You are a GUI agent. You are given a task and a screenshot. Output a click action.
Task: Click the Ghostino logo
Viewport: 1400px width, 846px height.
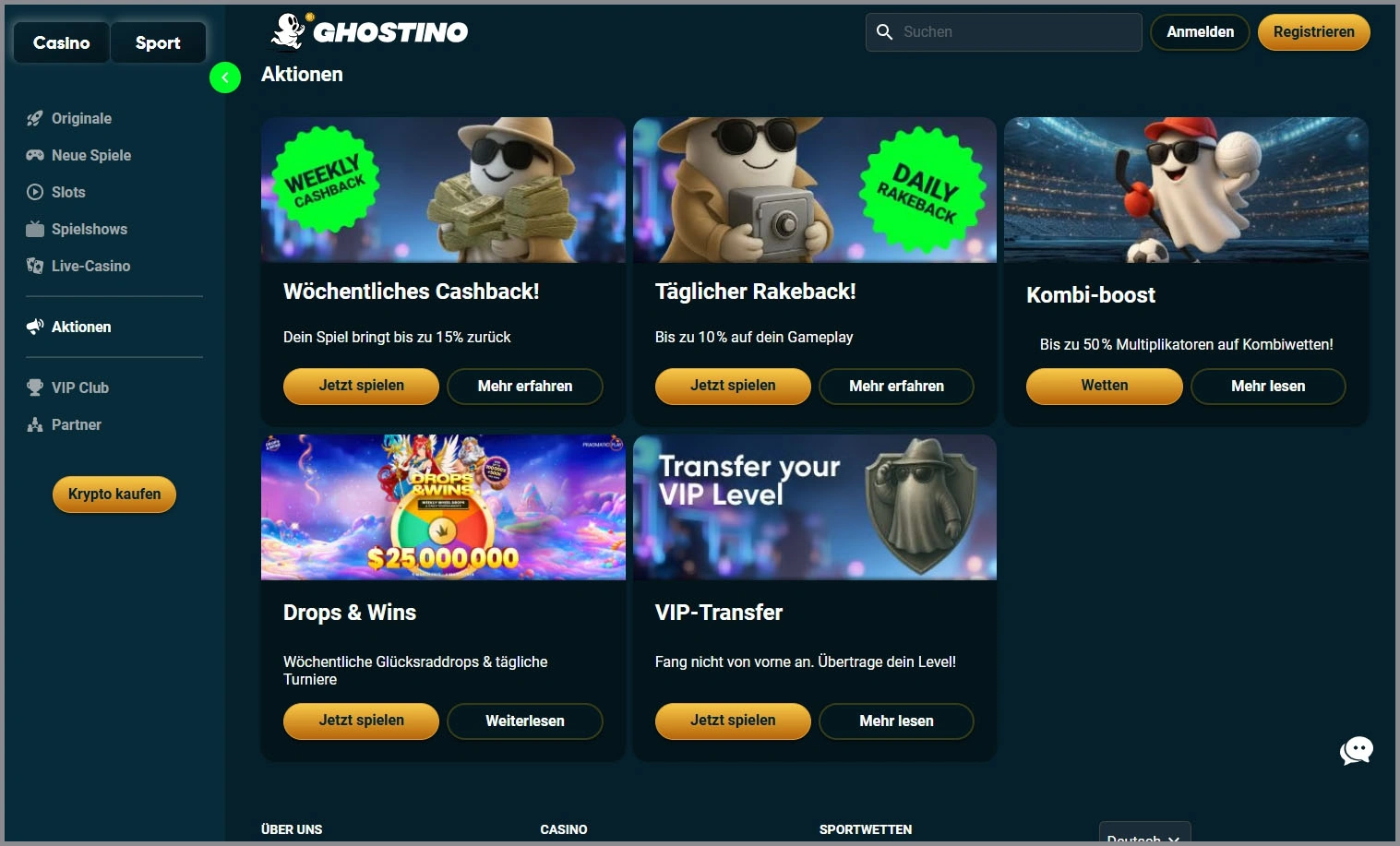(x=369, y=31)
